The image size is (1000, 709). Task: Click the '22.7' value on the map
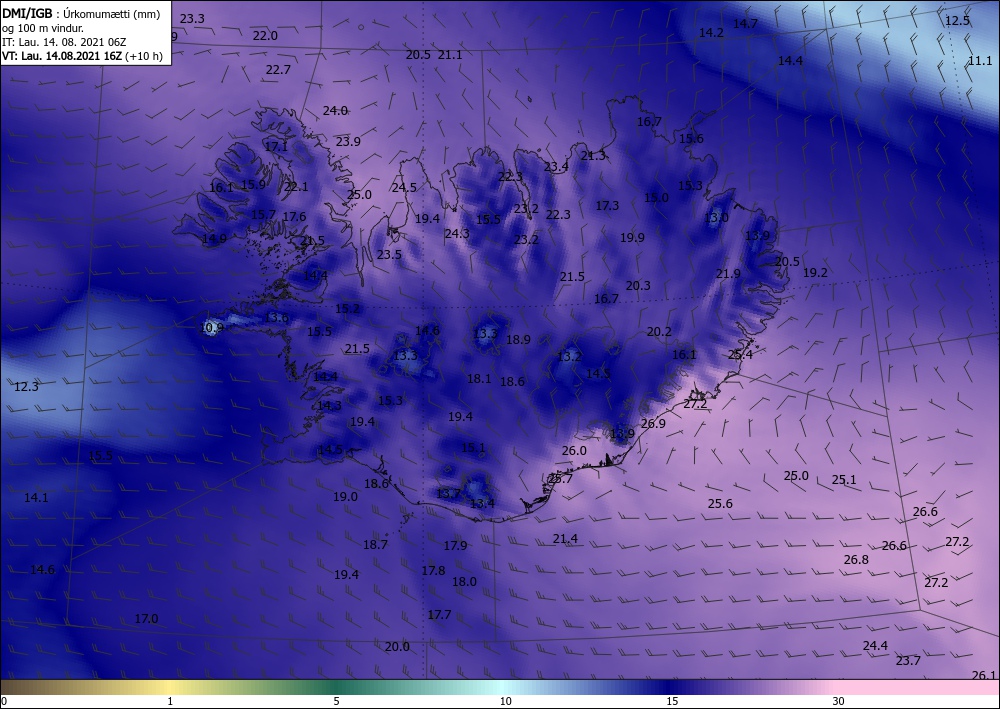pos(278,69)
